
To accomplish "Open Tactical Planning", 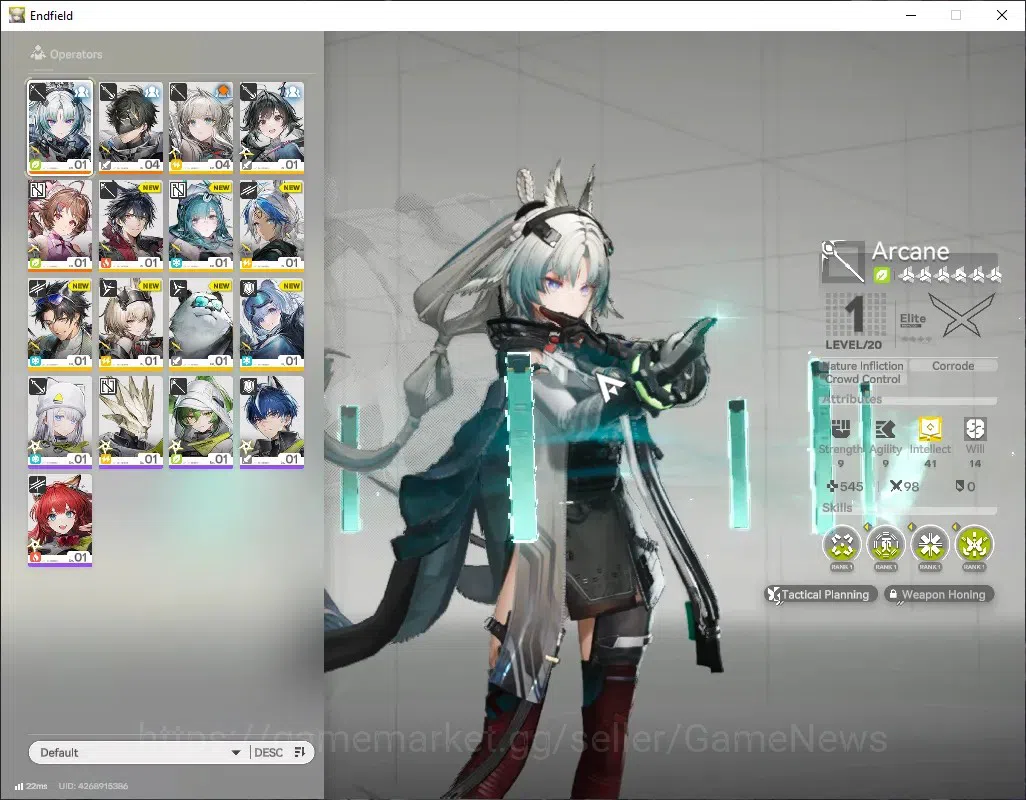I will (x=821, y=595).
